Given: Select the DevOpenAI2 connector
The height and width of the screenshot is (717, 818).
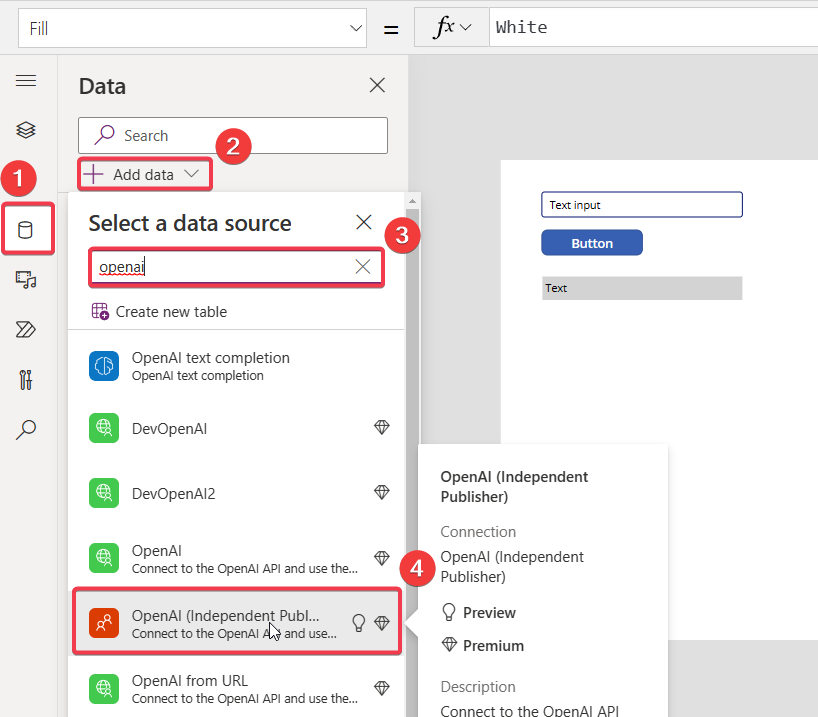Looking at the screenshot, I should 236,493.
